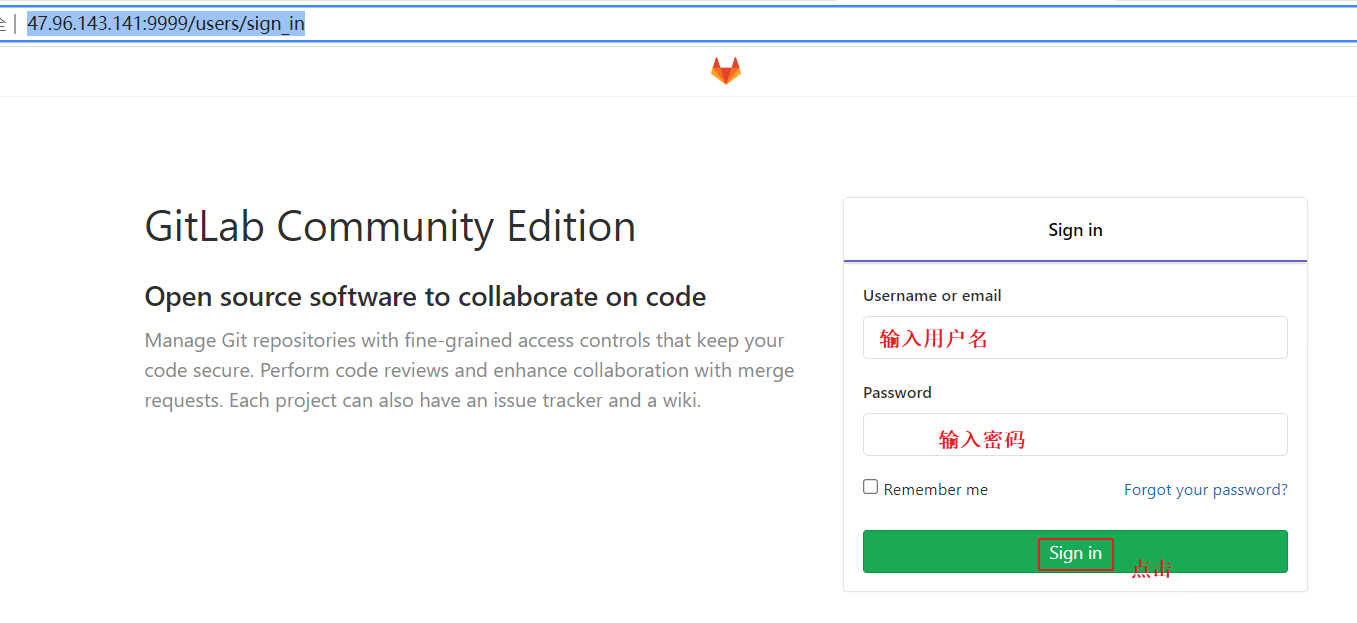
Task: Click the Open source software subheading
Action: 425,297
